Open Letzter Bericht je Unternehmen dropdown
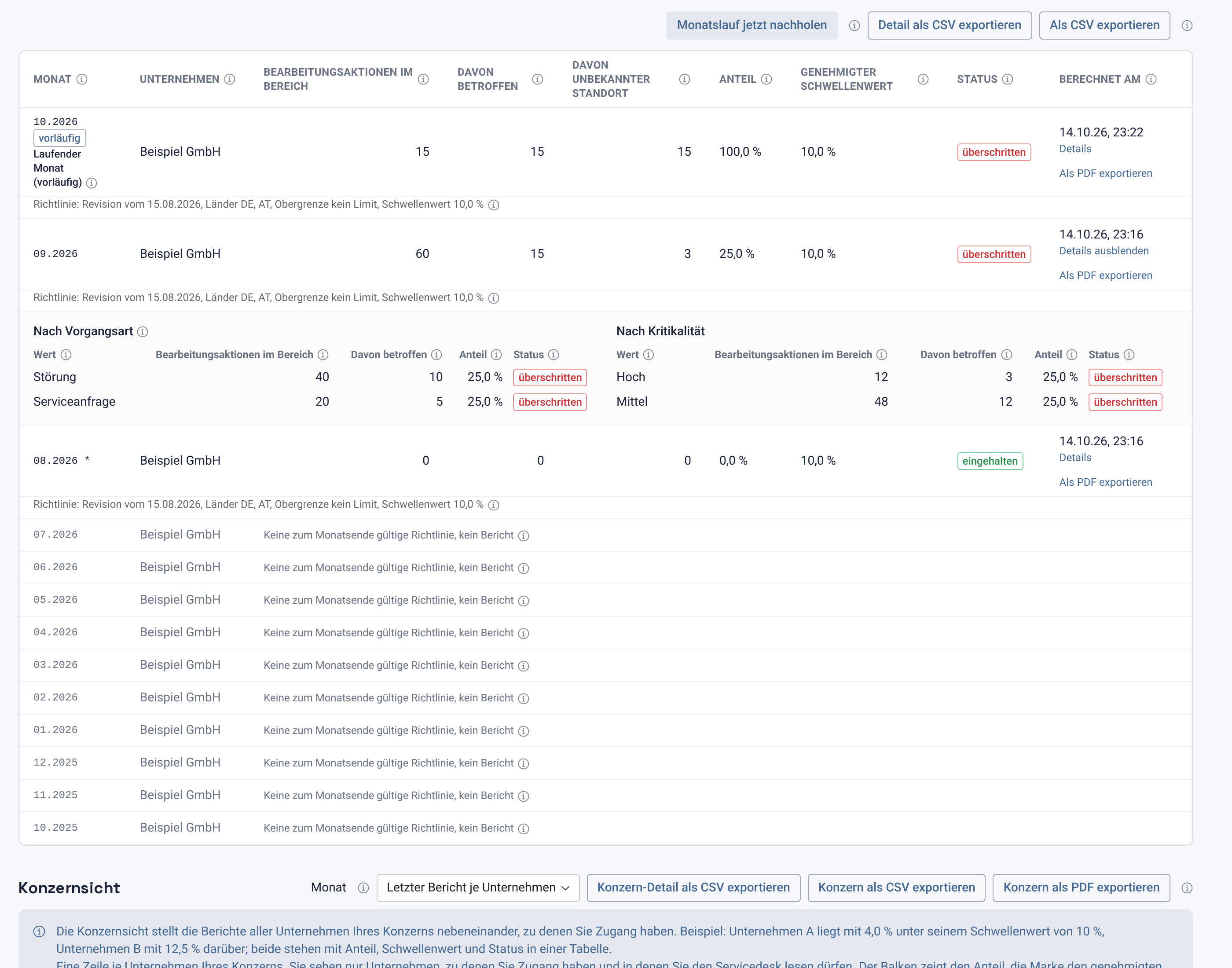Image resolution: width=1232 pixels, height=968 pixels. [x=478, y=887]
